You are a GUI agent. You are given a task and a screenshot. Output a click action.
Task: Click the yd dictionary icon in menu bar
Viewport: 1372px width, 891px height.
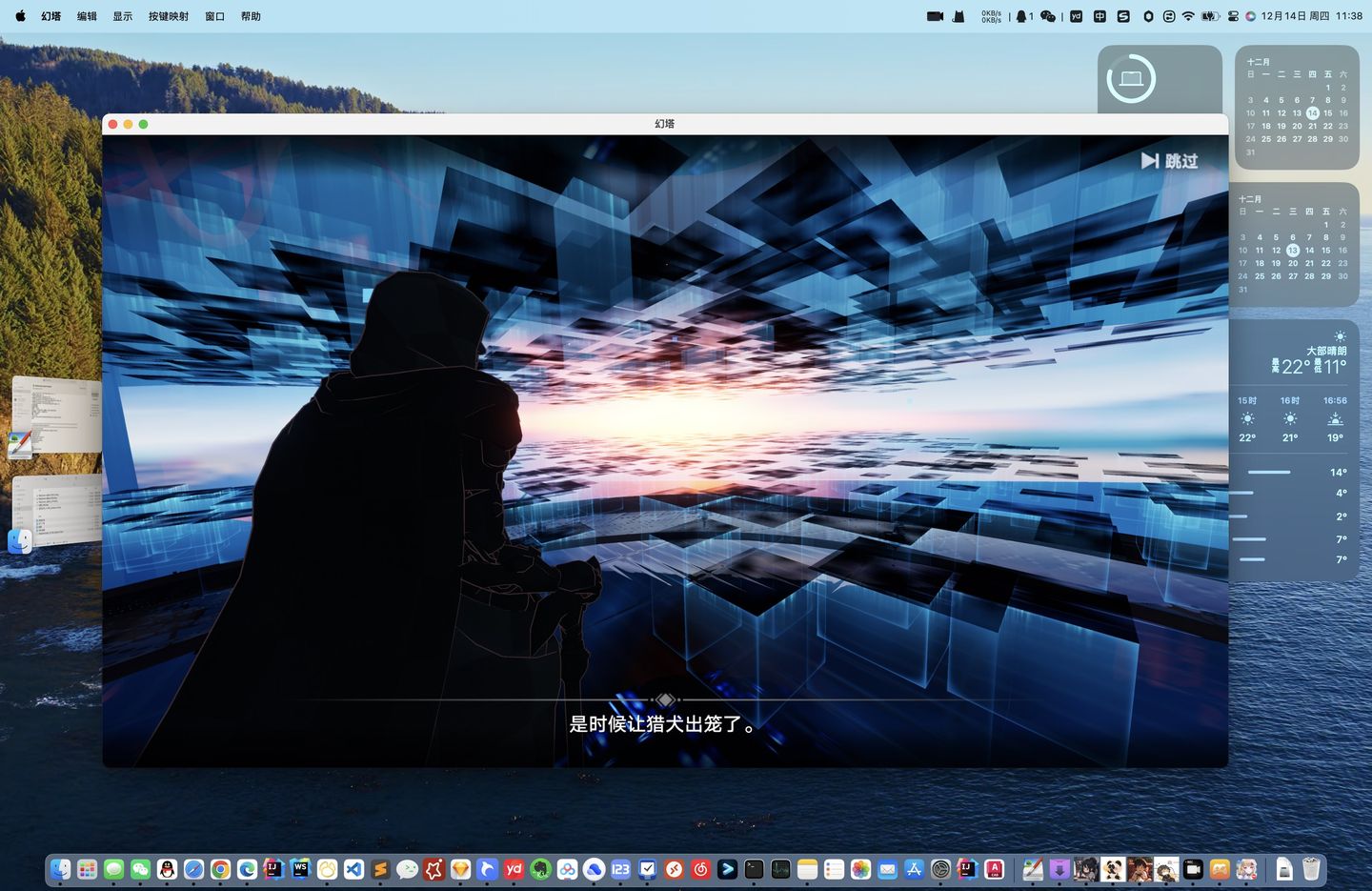[1076, 16]
